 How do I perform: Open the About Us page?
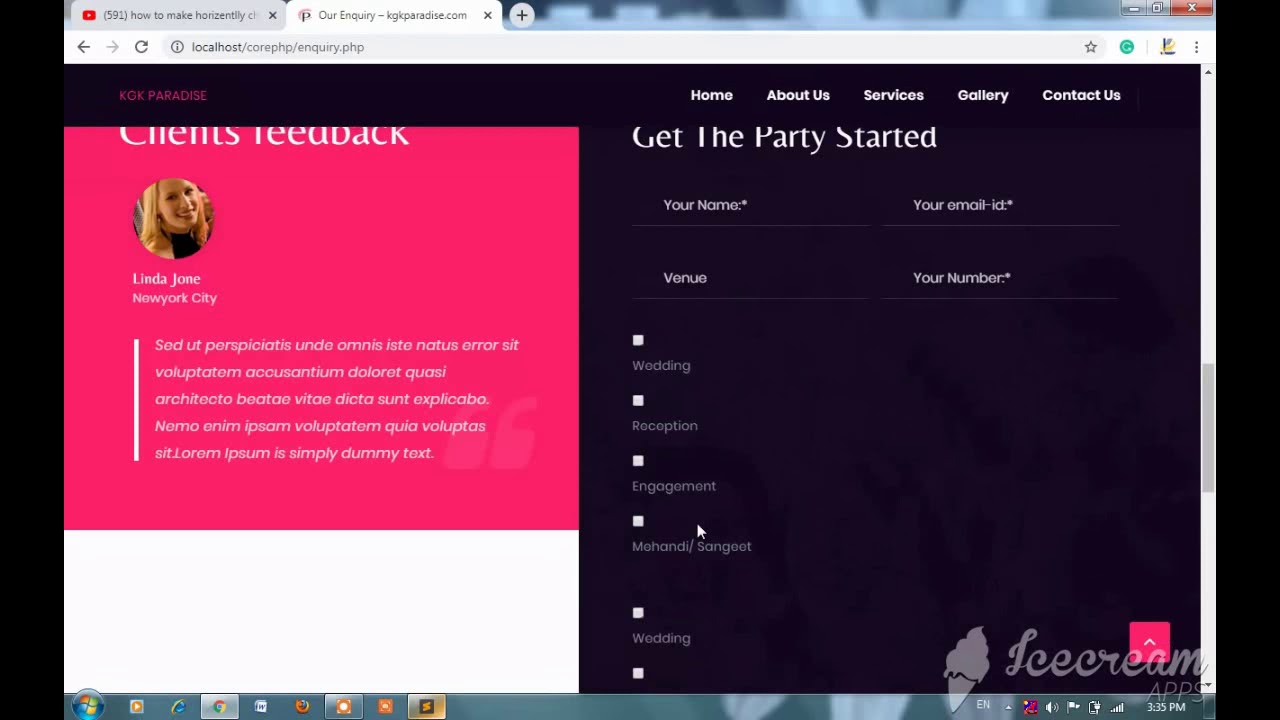pos(798,95)
